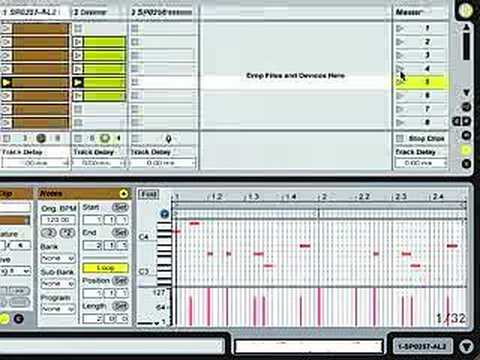Click the Set button next to Length
This screenshot has height=360, width=480.
[x=120, y=306]
